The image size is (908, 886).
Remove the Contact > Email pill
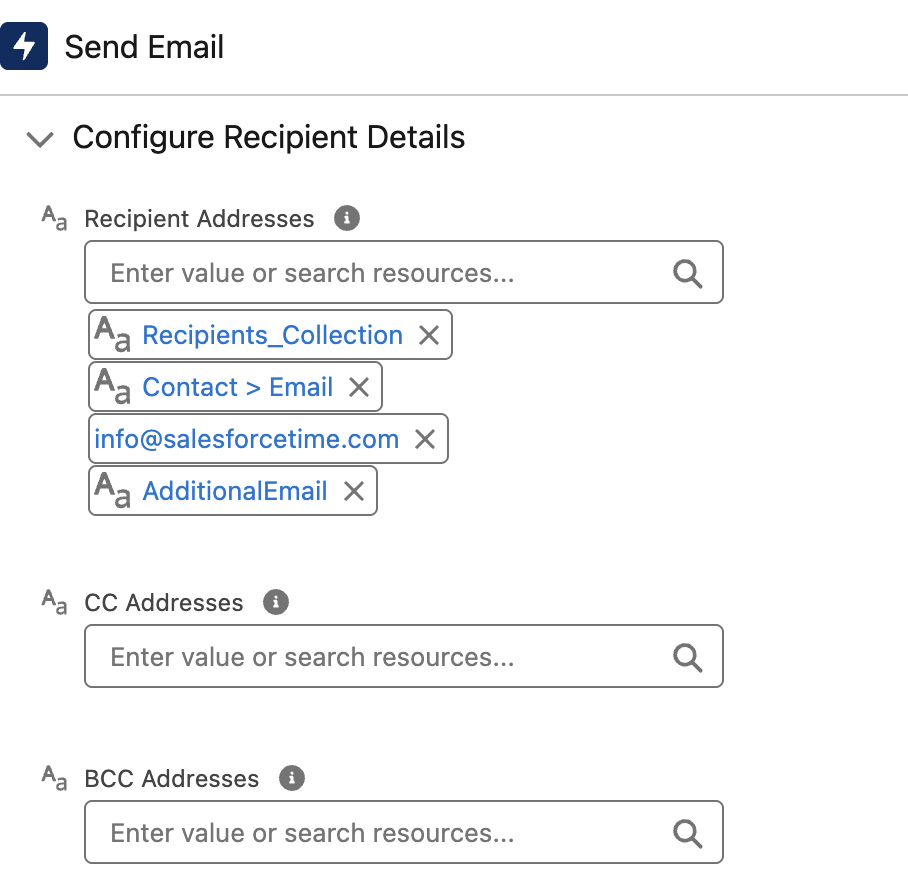pos(359,387)
